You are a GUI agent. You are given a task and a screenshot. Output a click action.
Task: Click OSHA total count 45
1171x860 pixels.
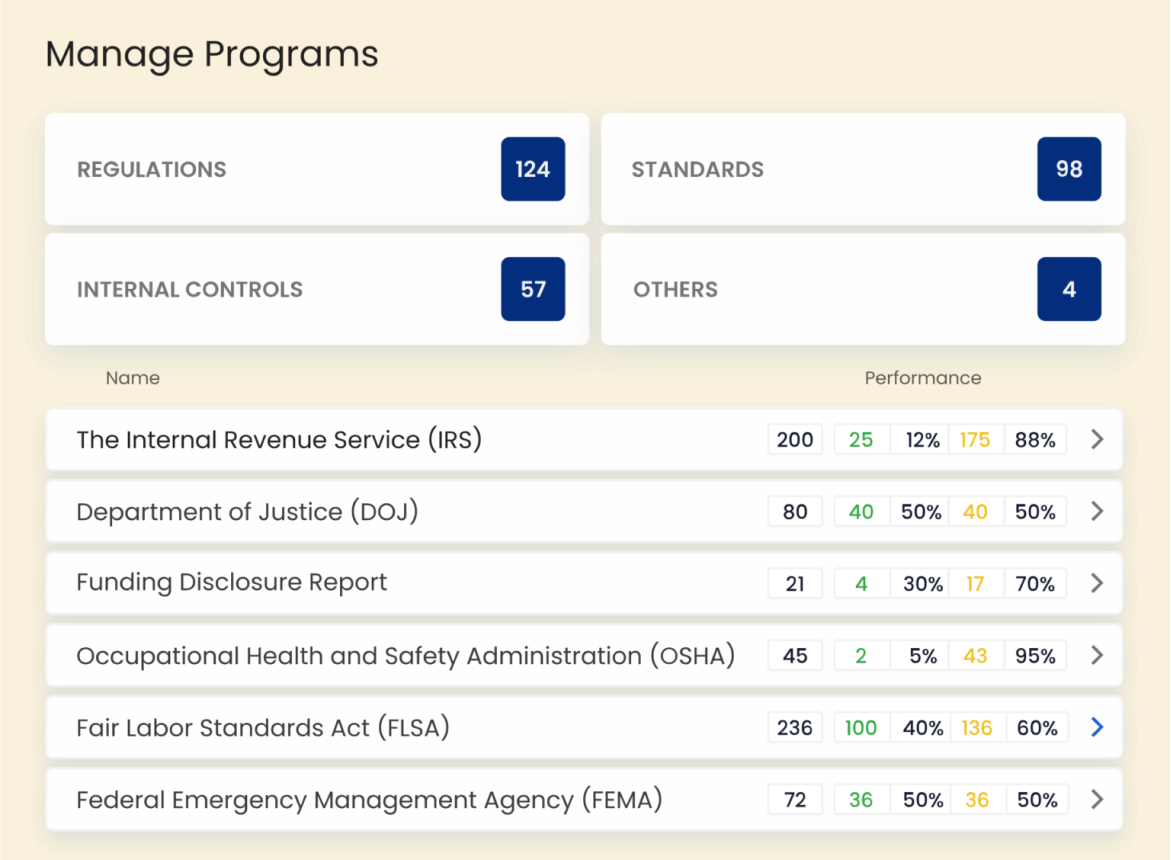pos(795,655)
